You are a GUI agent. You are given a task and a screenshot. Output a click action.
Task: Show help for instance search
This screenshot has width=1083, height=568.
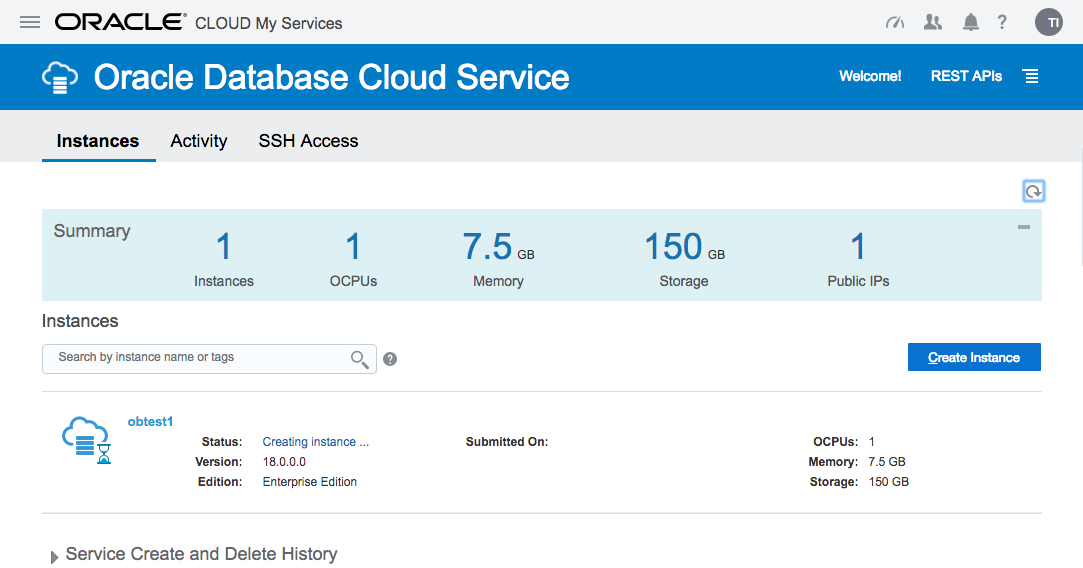(390, 359)
